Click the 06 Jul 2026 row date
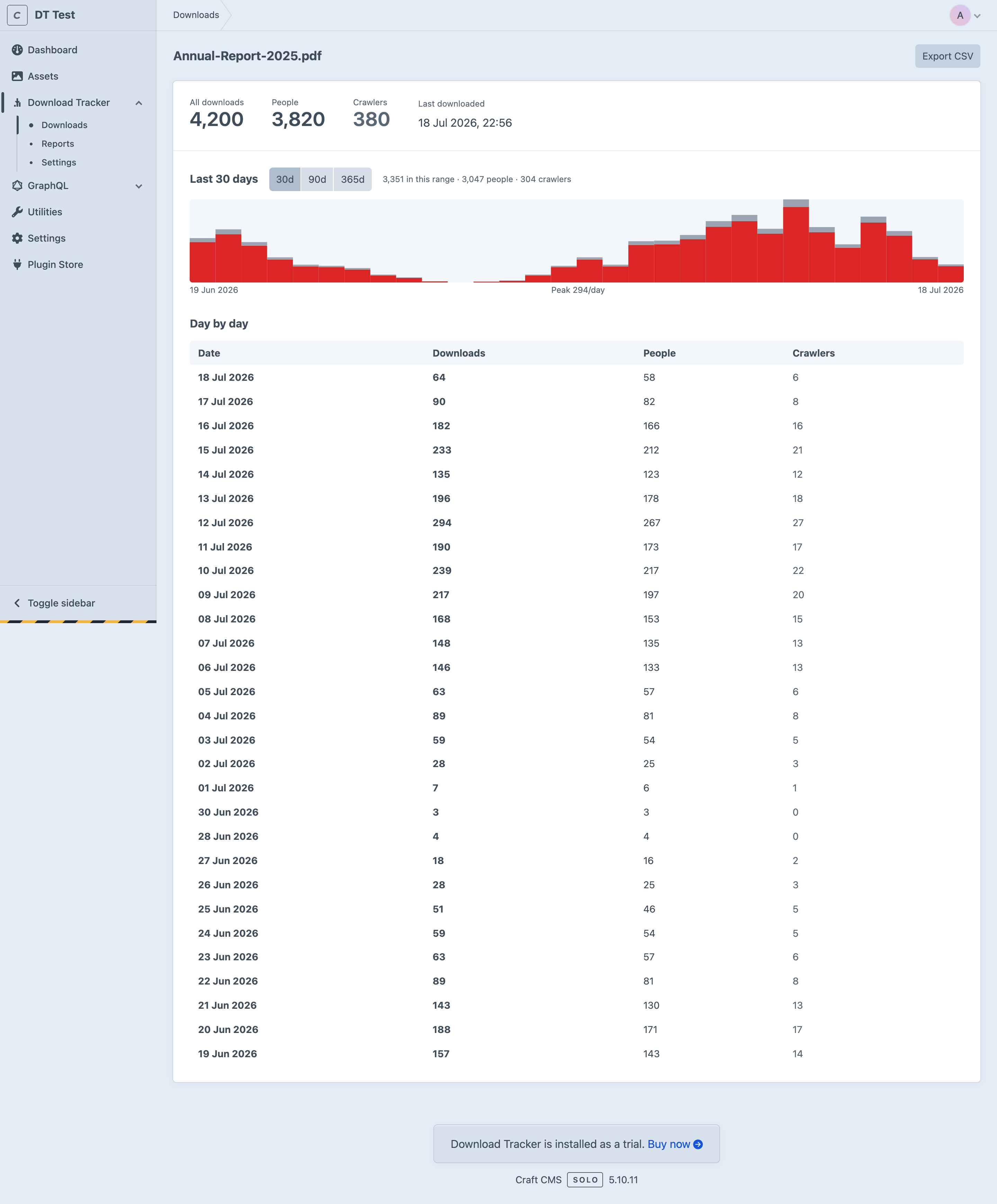The image size is (997, 1204). [226, 667]
